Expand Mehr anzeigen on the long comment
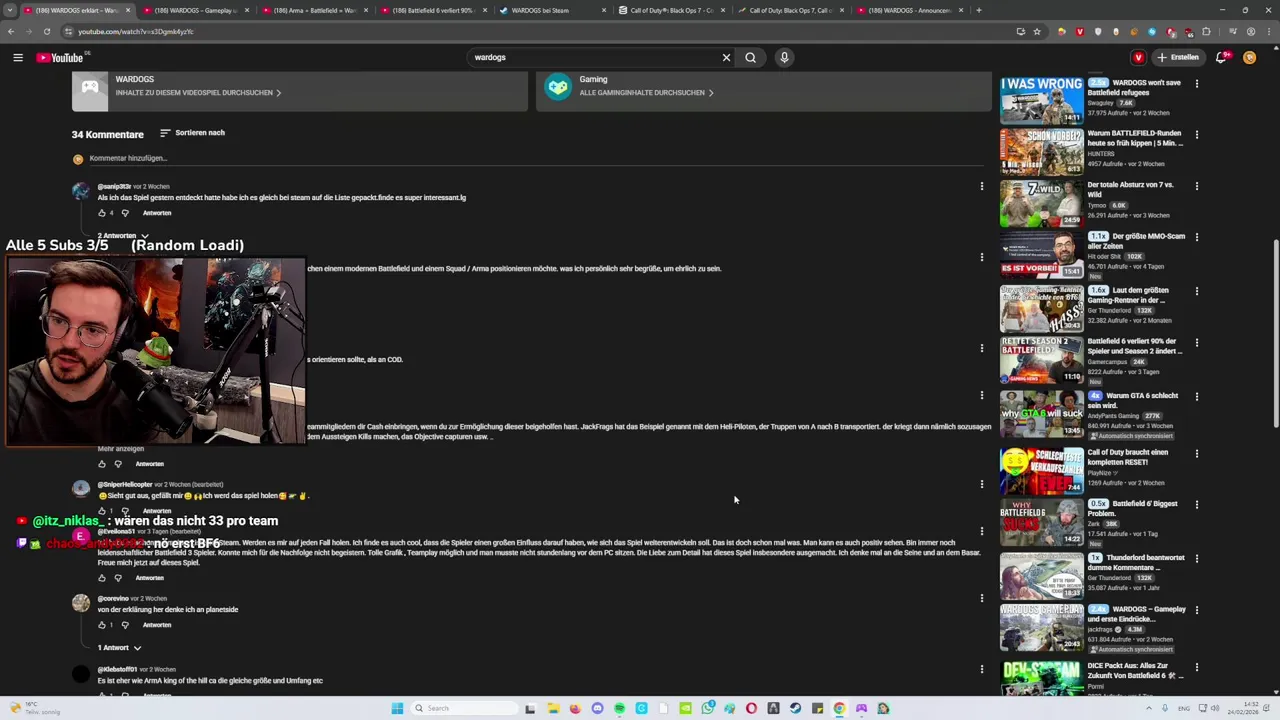This screenshot has width=1280, height=720. 120,449
